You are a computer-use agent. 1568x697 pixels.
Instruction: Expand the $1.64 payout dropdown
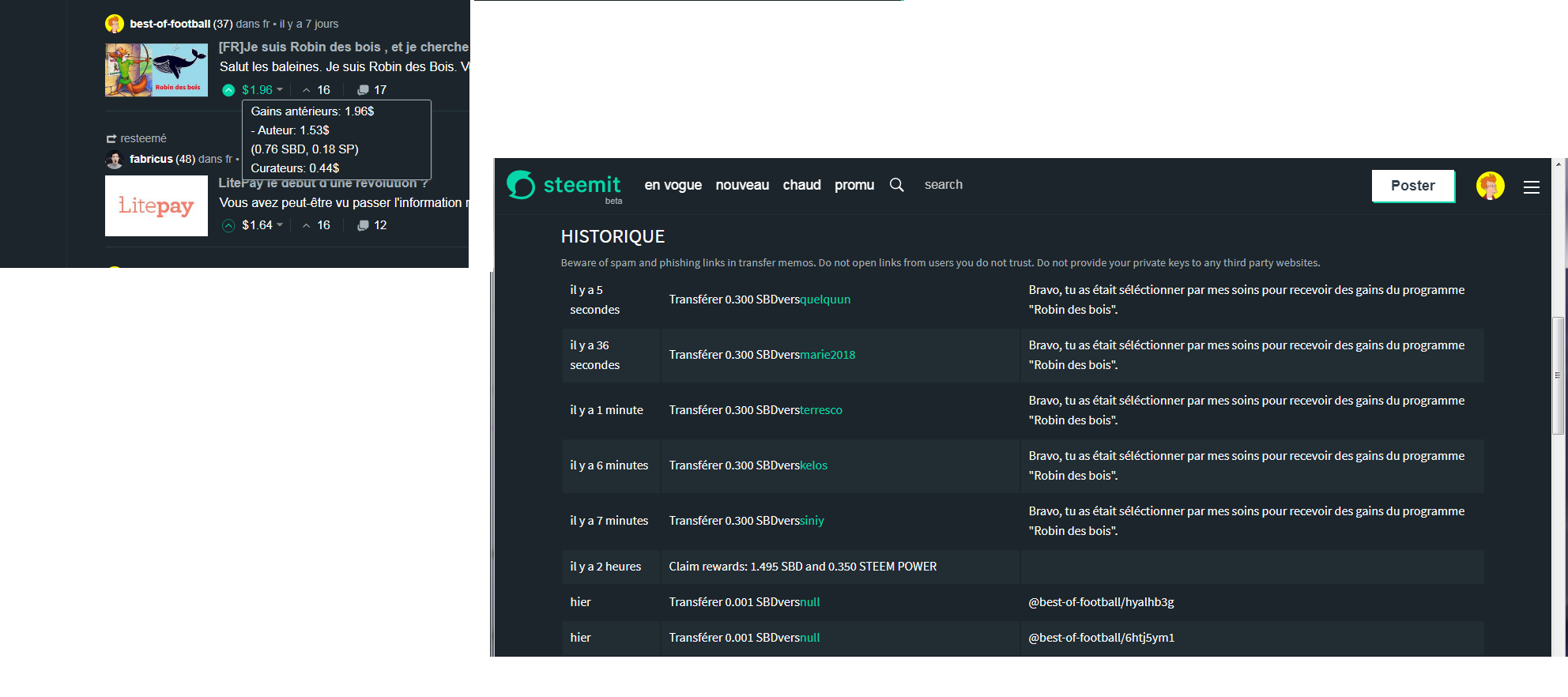click(262, 225)
